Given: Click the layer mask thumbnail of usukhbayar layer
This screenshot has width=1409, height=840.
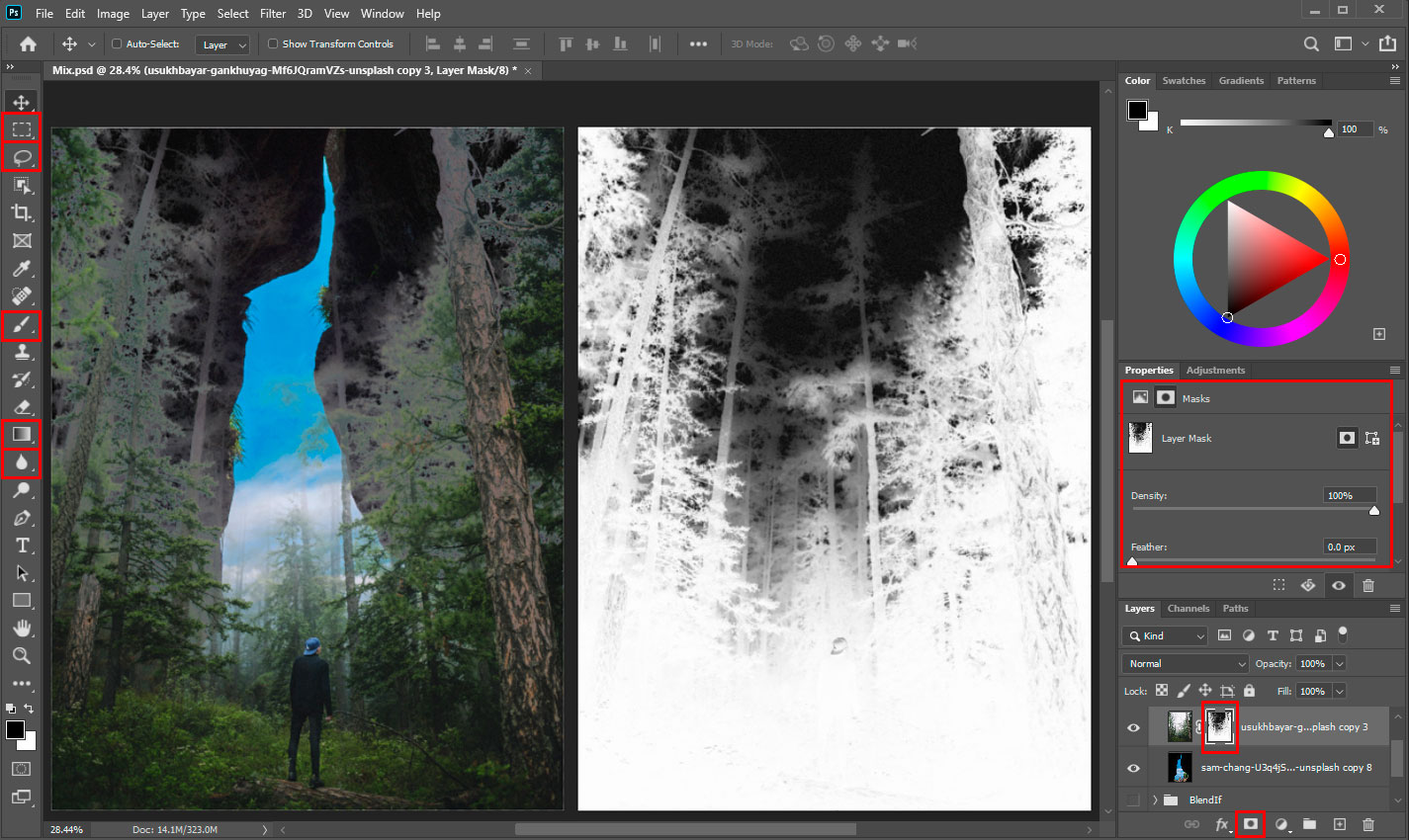Looking at the screenshot, I should click(x=1219, y=726).
